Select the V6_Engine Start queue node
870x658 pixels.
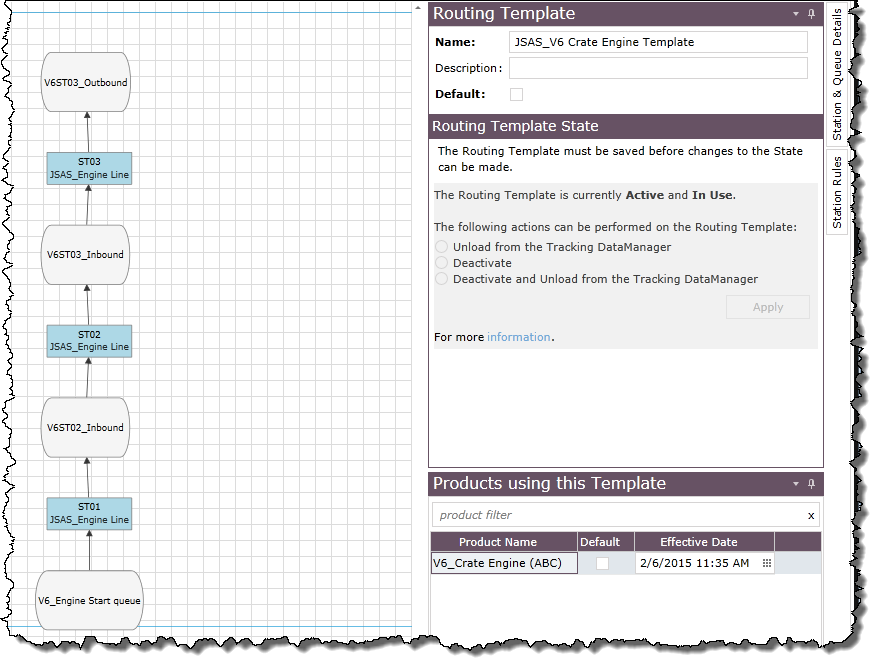pyautogui.click(x=89, y=600)
